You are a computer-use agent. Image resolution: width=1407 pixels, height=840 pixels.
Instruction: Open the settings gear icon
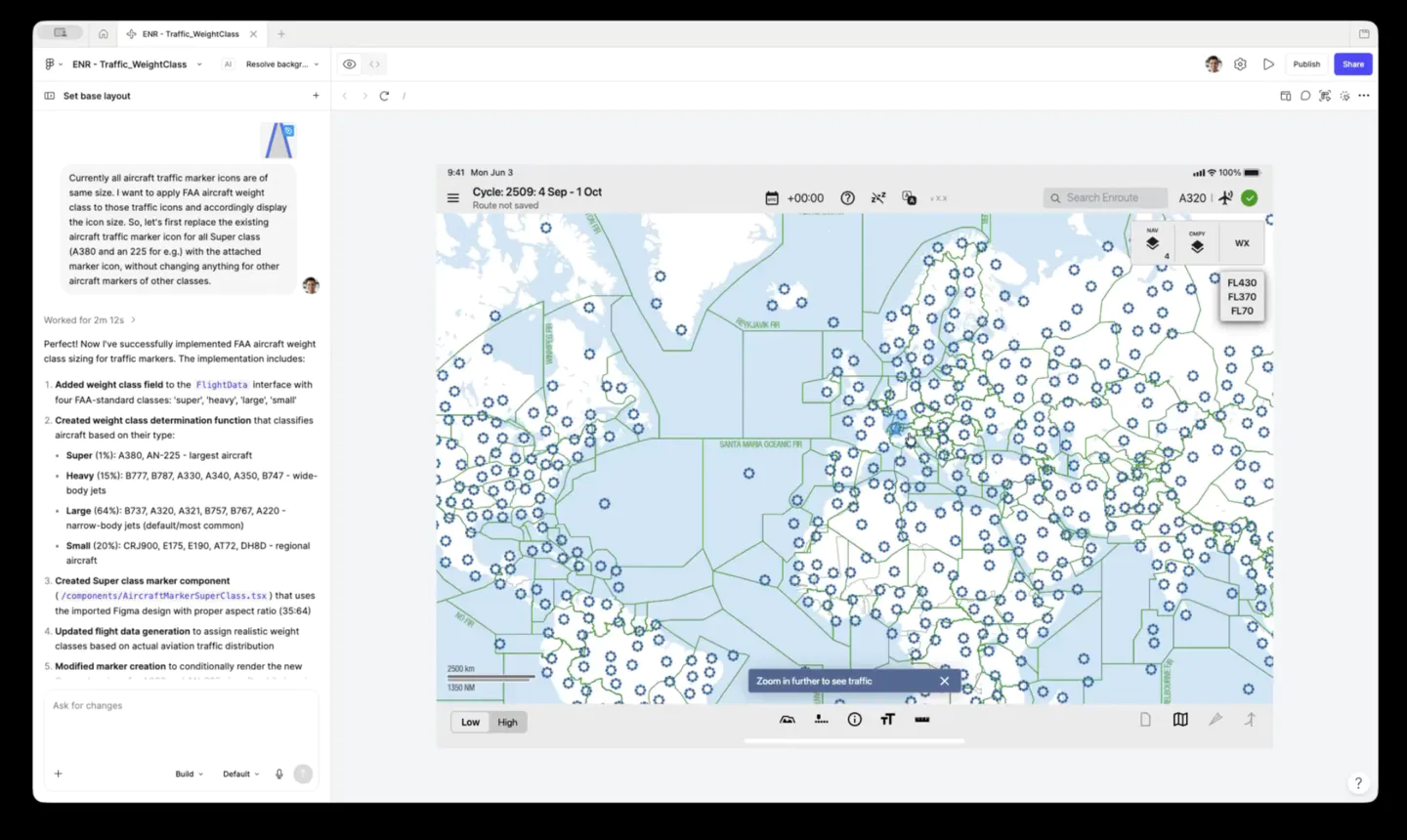coord(1240,64)
